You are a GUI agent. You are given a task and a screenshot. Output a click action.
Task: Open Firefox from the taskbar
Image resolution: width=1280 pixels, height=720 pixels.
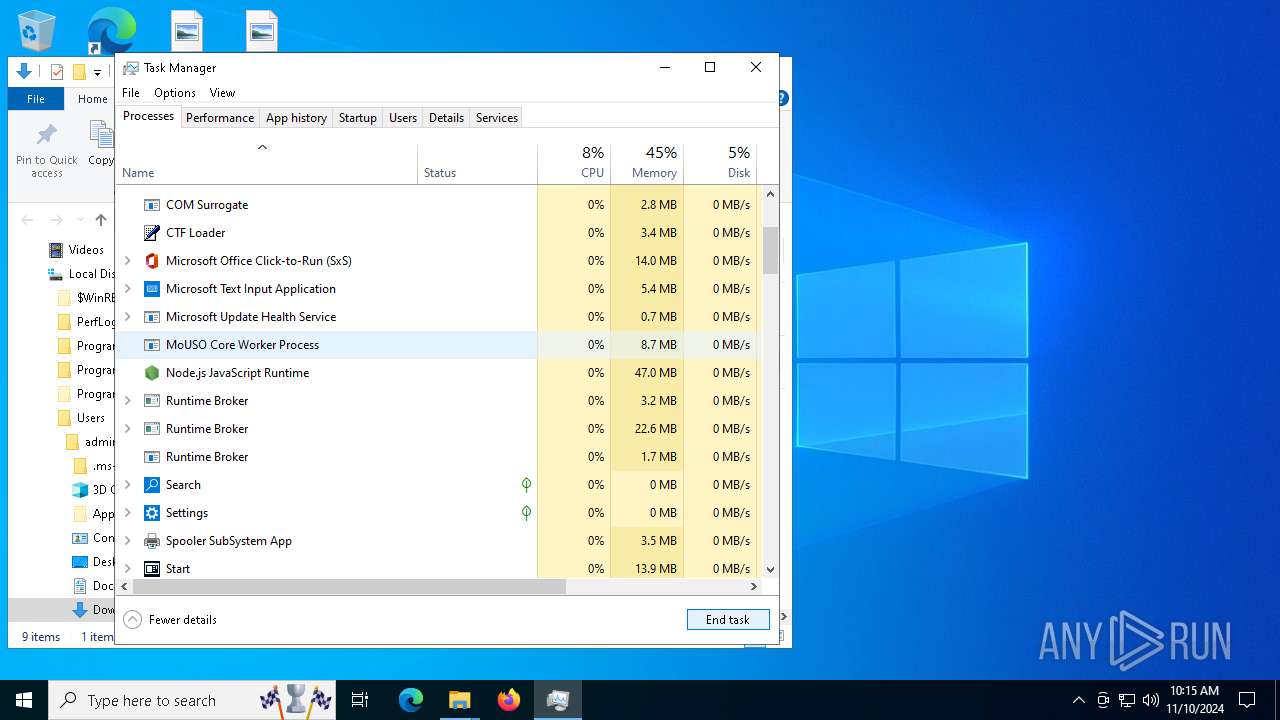pyautogui.click(x=509, y=700)
